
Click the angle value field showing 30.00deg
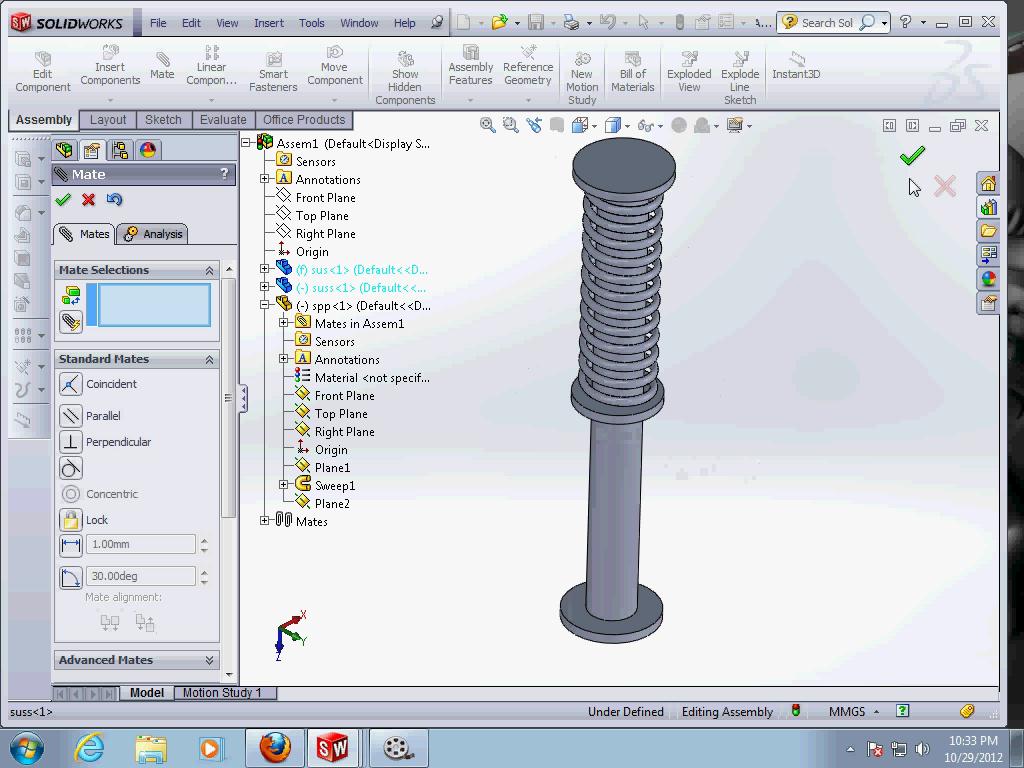(x=141, y=576)
